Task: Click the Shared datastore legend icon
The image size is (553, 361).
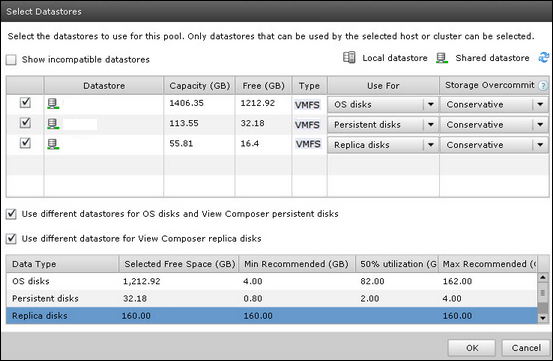Action: 442,58
